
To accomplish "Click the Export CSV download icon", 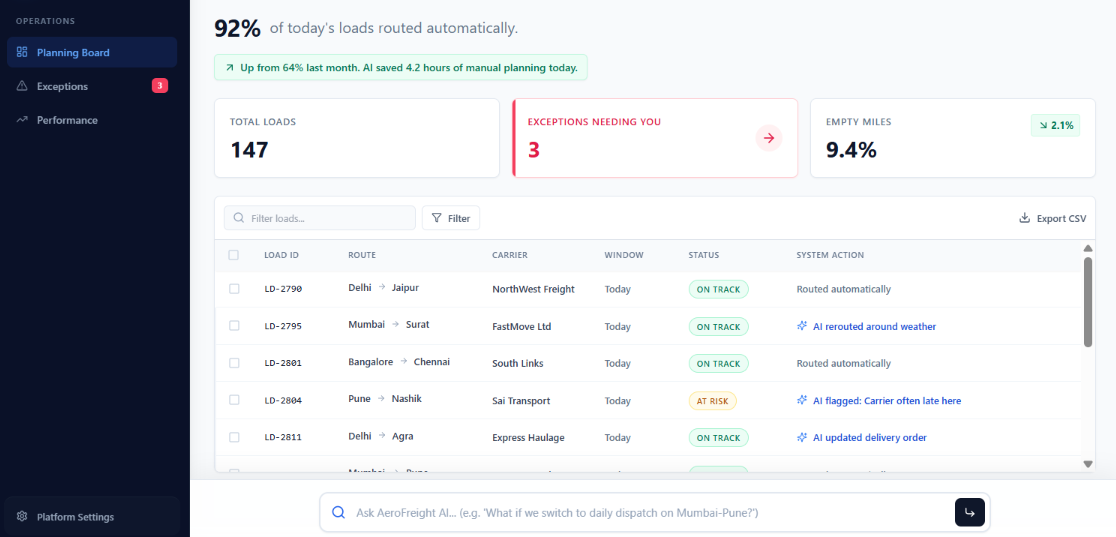I will [x=1025, y=218].
